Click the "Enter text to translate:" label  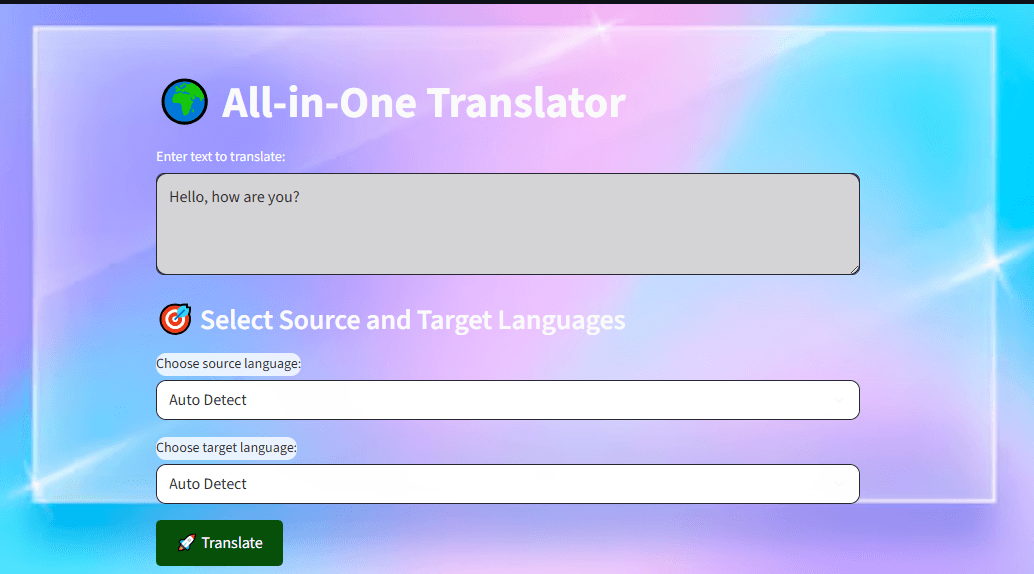221,157
